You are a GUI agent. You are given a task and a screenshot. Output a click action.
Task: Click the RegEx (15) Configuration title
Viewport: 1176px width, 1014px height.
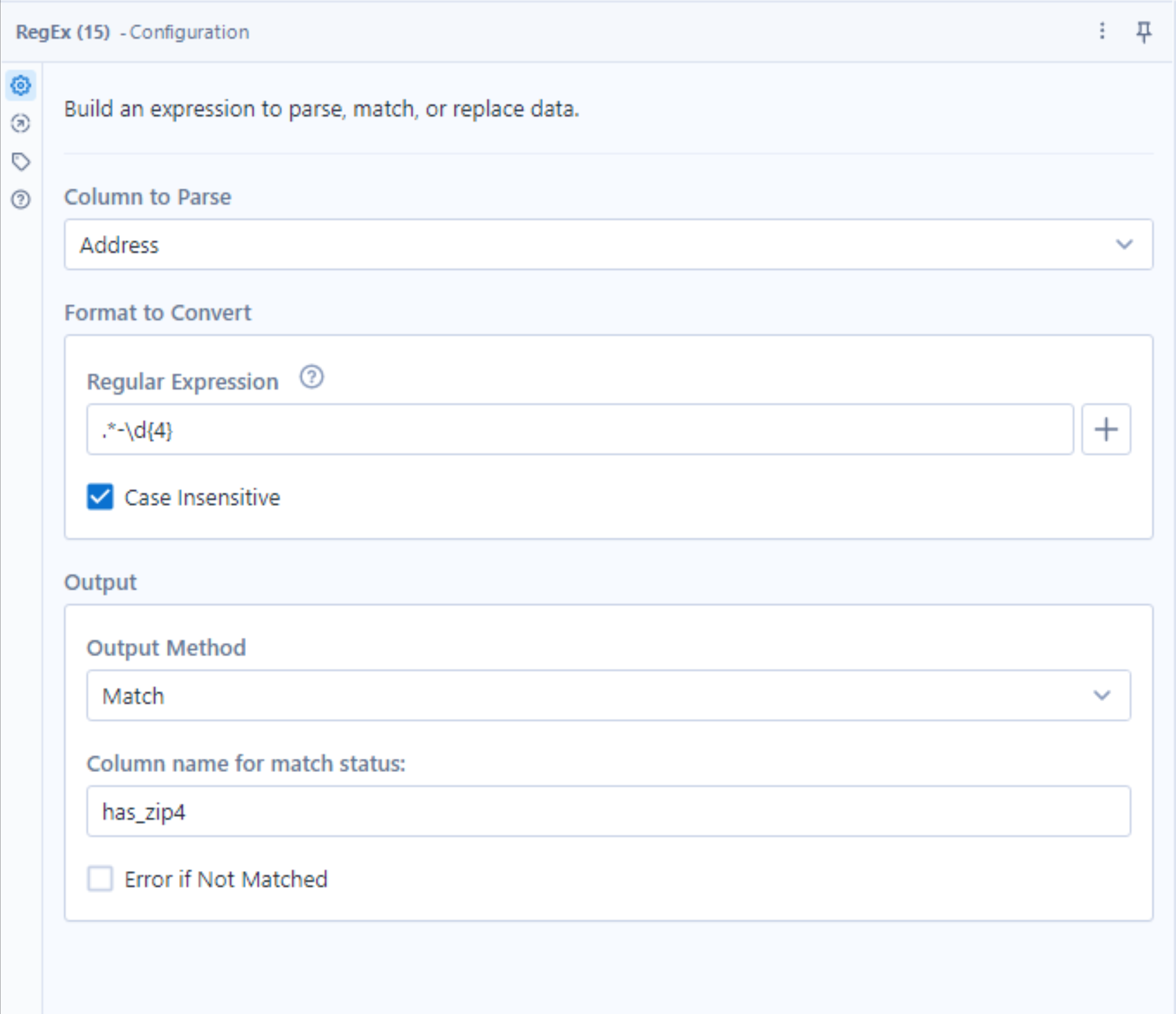click(132, 32)
